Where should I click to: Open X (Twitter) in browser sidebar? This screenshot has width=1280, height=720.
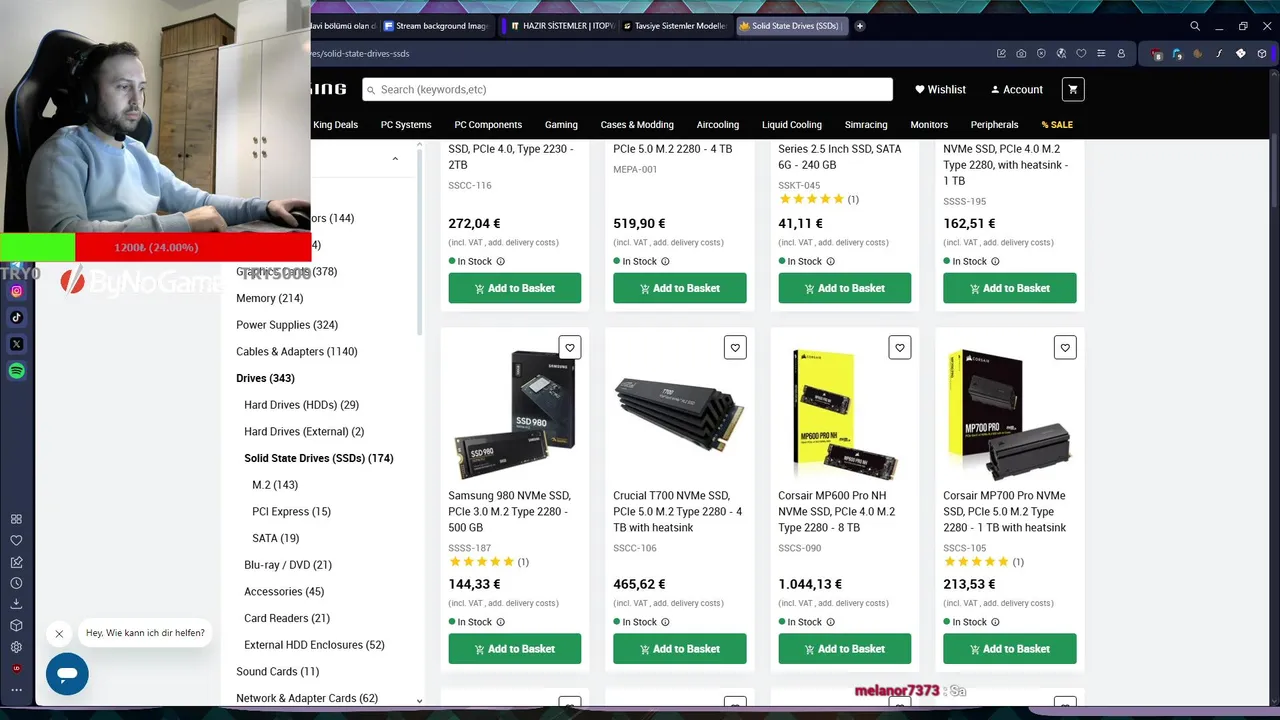click(x=16, y=344)
